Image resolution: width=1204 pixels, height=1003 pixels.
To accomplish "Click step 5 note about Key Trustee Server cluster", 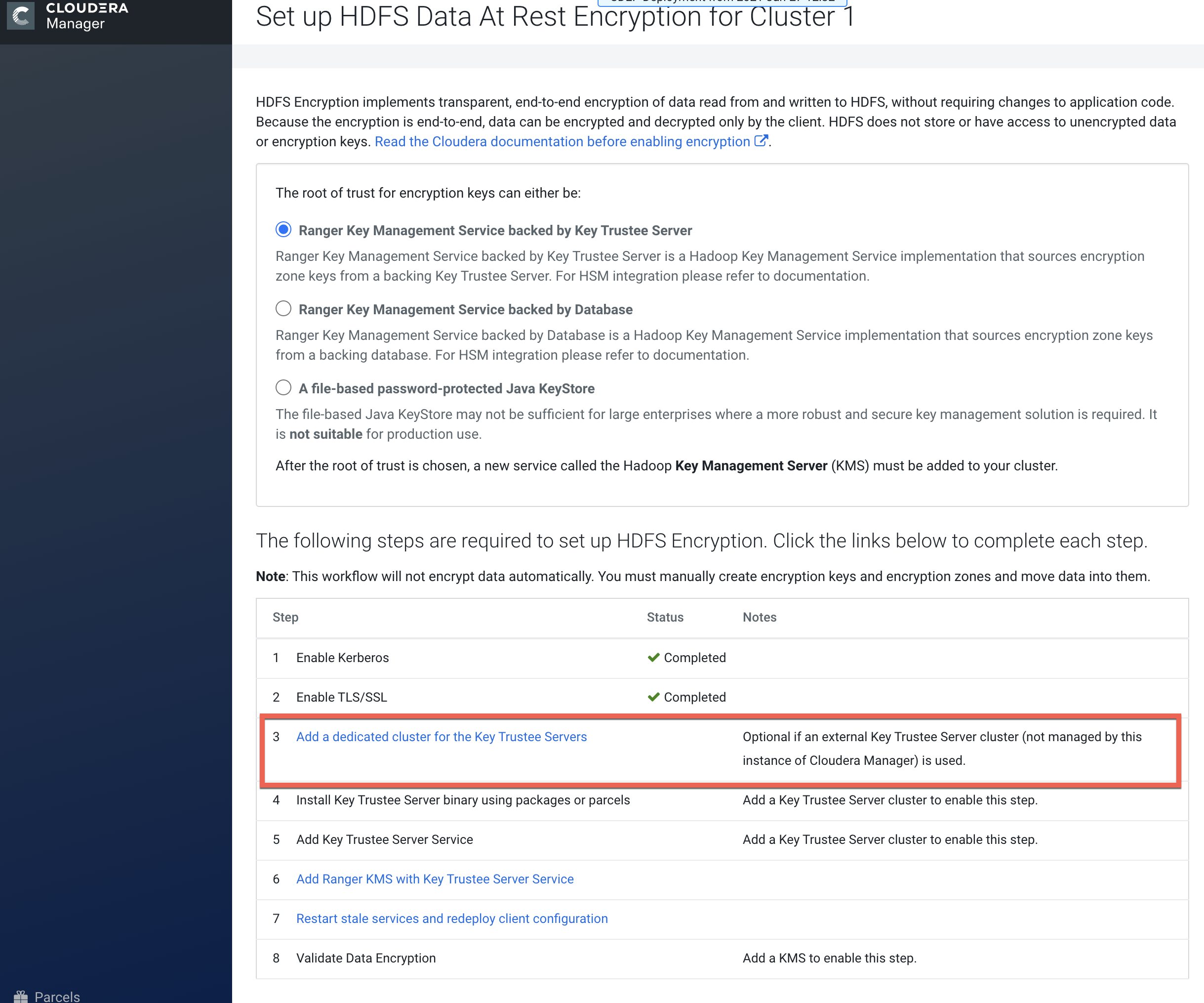I will click(890, 839).
